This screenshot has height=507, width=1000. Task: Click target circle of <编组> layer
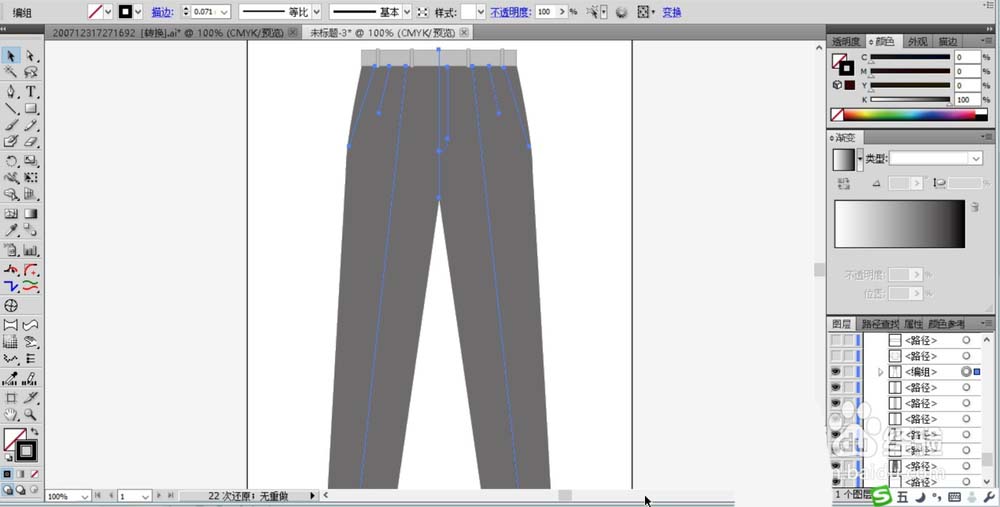tap(966, 371)
